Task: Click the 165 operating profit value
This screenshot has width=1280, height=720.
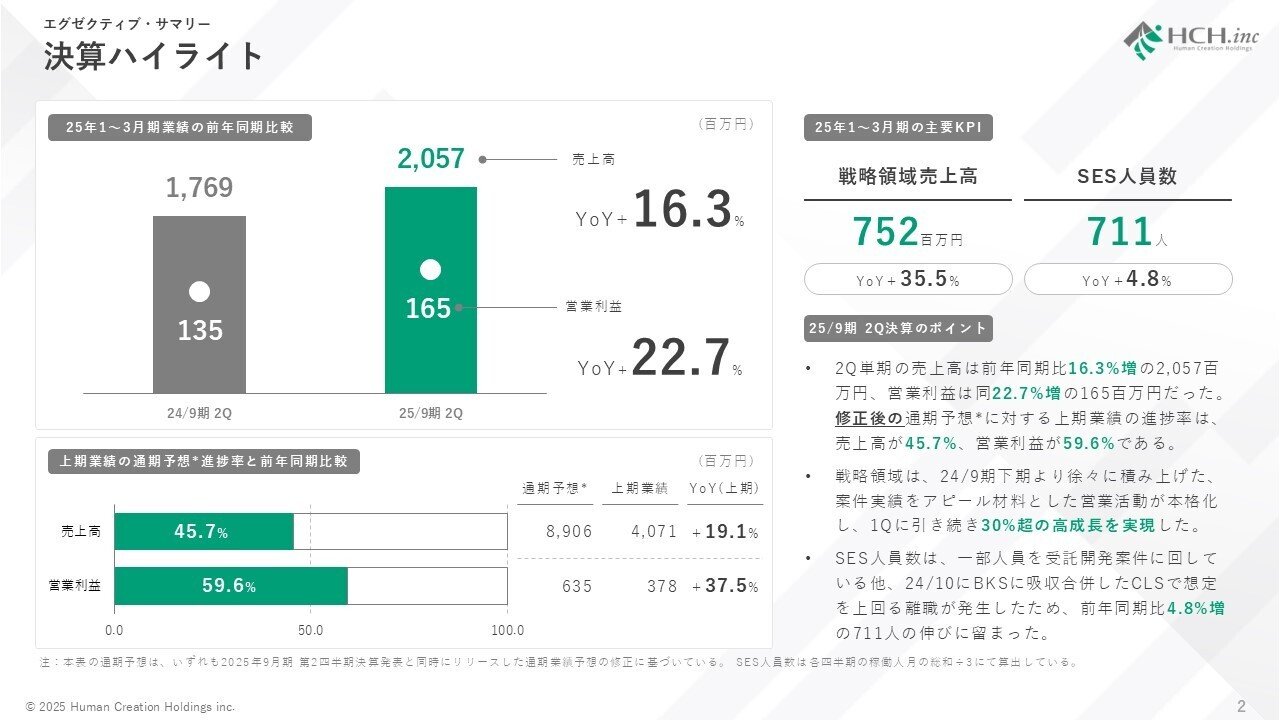Action: [x=428, y=309]
